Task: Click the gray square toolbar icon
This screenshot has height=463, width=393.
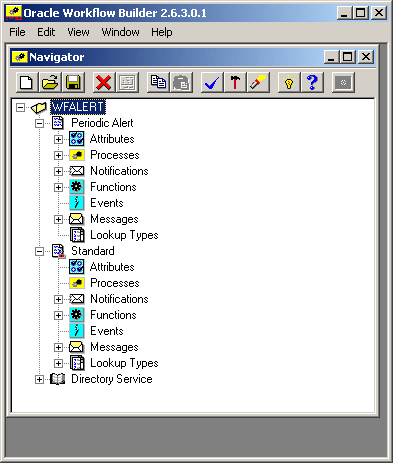Action: click(343, 82)
